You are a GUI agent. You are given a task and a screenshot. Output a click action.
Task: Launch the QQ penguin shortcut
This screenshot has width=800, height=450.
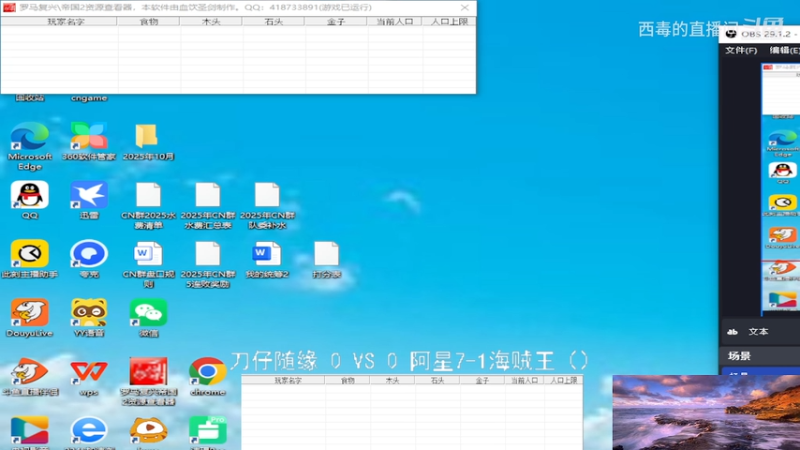tap(30, 199)
